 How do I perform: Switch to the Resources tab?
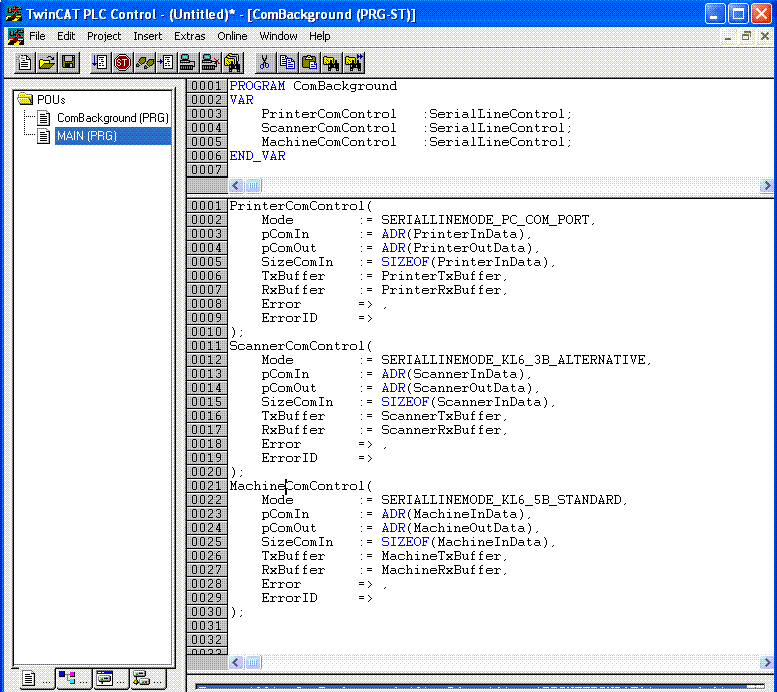[x=148, y=679]
